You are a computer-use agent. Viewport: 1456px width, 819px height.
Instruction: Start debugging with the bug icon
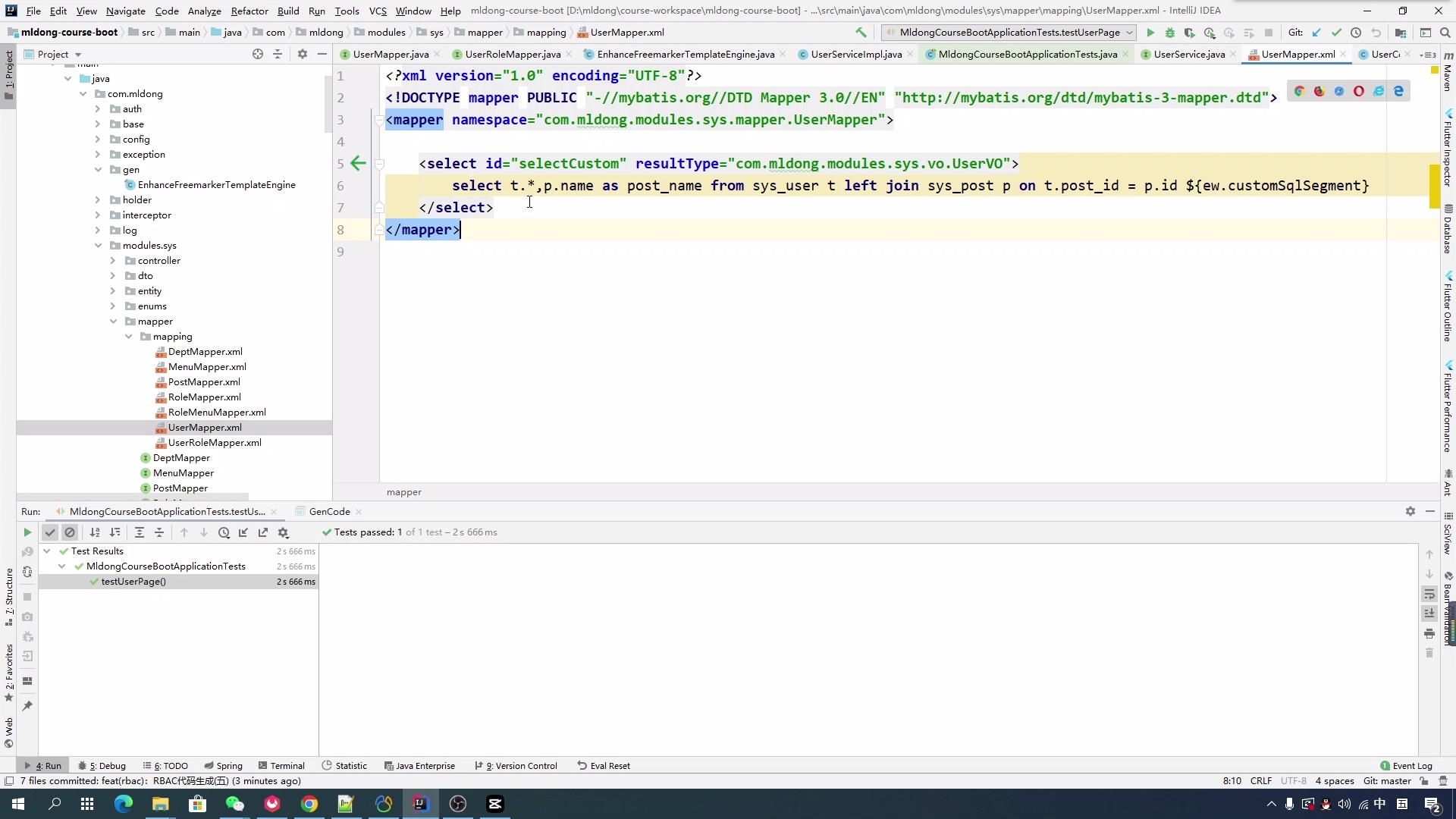[1169, 33]
